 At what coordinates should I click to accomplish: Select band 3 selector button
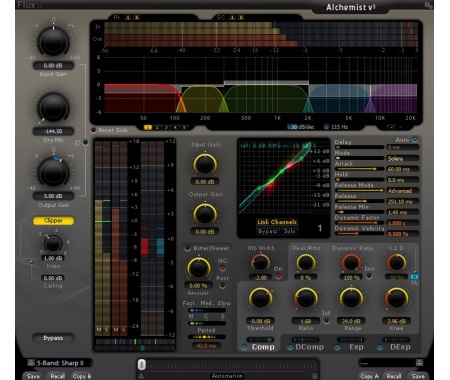[x=166, y=127]
